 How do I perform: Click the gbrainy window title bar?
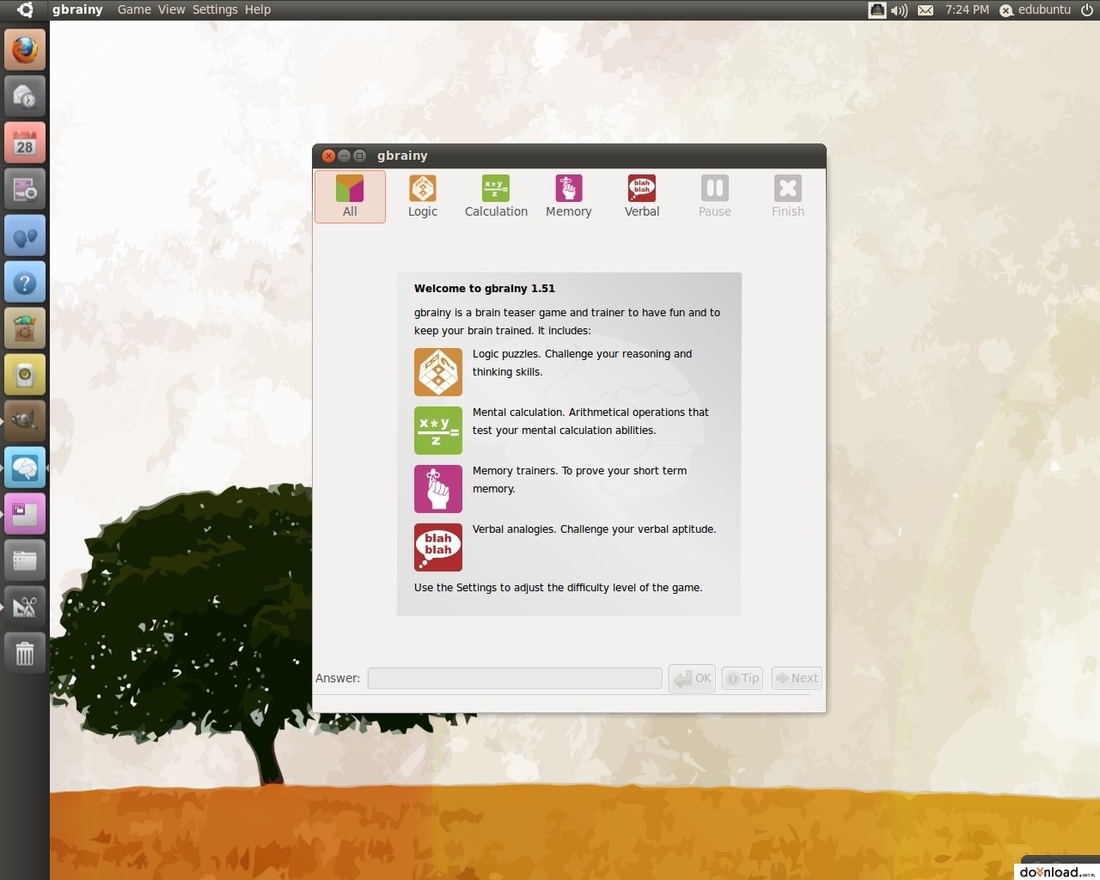point(569,156)
